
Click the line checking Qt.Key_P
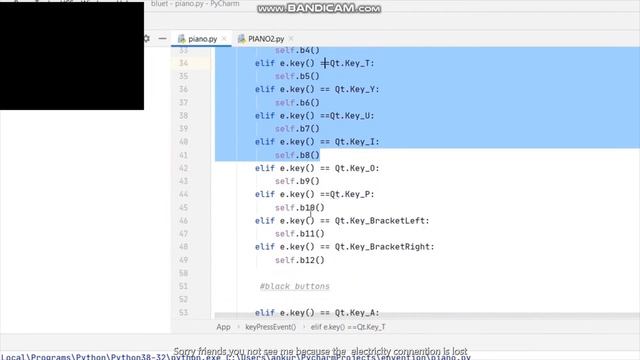(x=314, y=194)
